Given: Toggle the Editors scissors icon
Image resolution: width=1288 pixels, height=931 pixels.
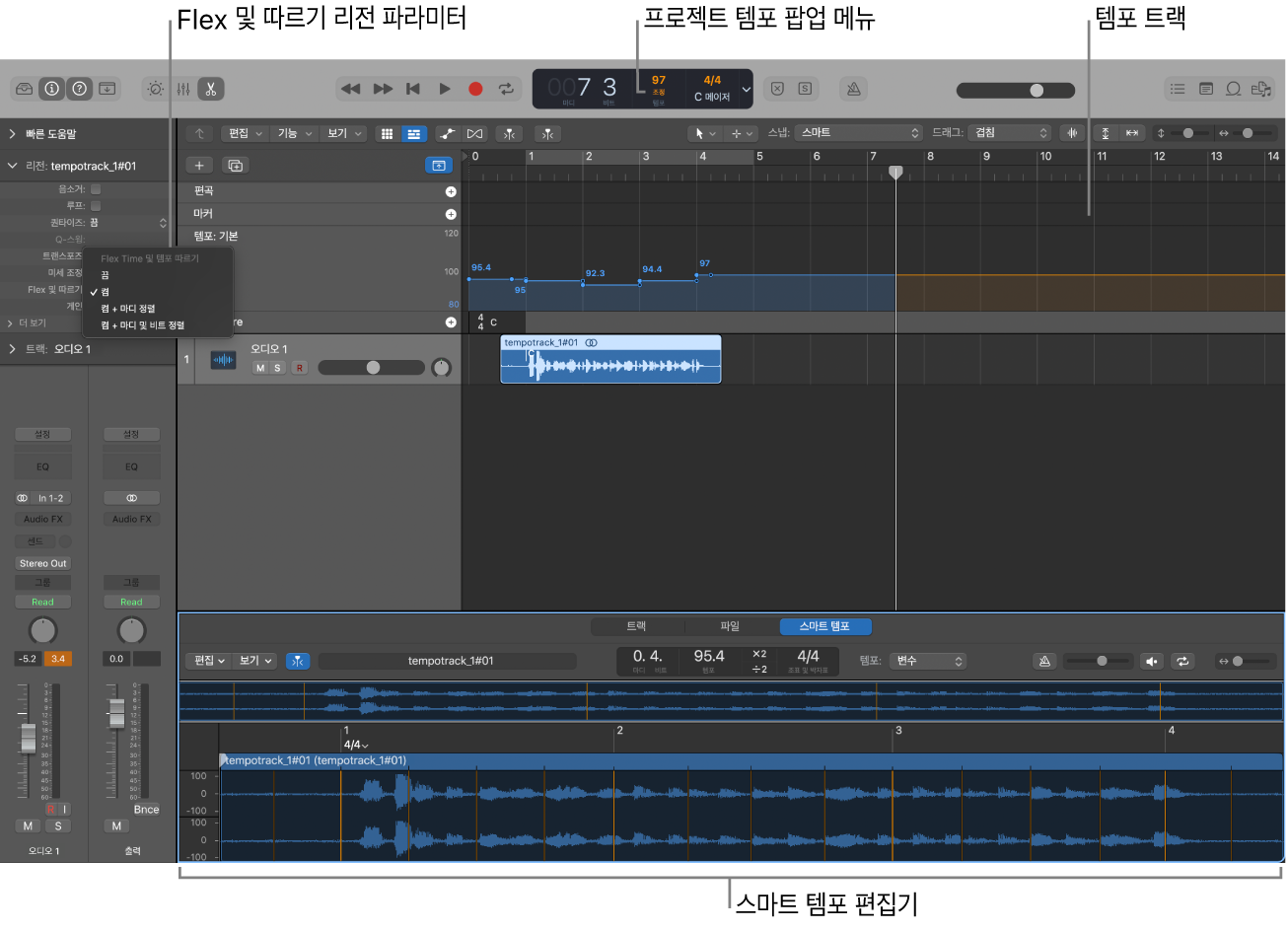Looking at the screenshot, I should [x=210, y=89].
